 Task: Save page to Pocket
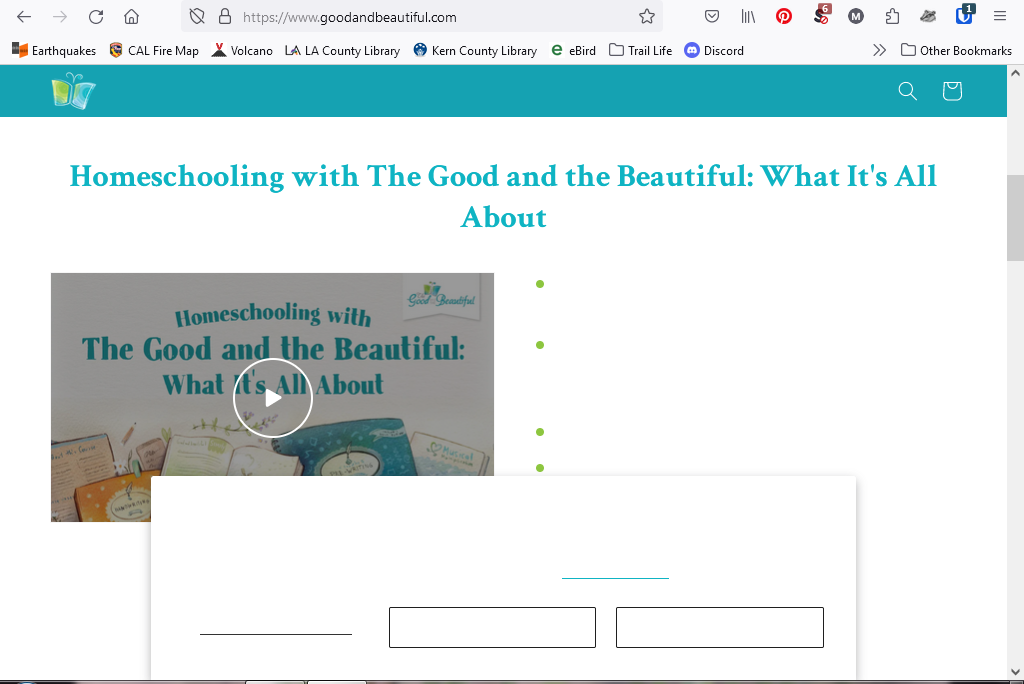712,17
